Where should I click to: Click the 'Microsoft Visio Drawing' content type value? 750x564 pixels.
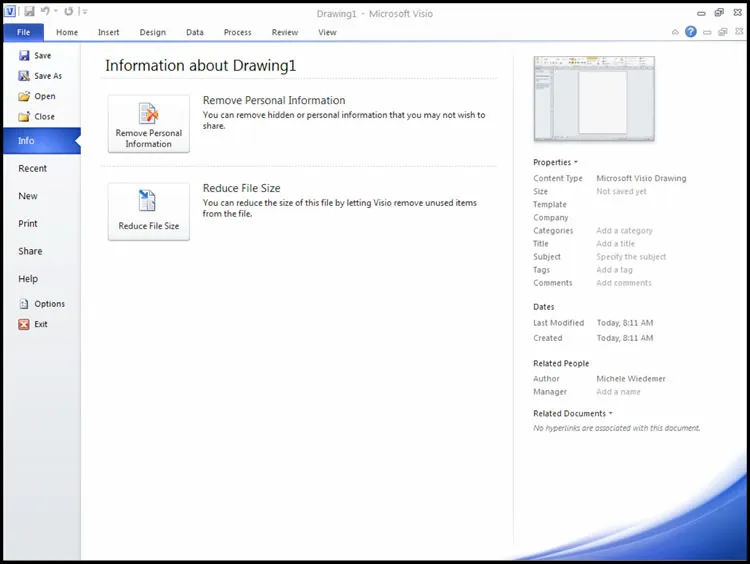(x=641, y=178)
